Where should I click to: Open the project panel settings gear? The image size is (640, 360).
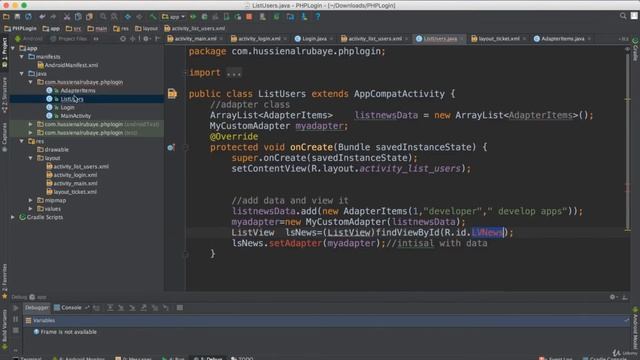[146, 39]
